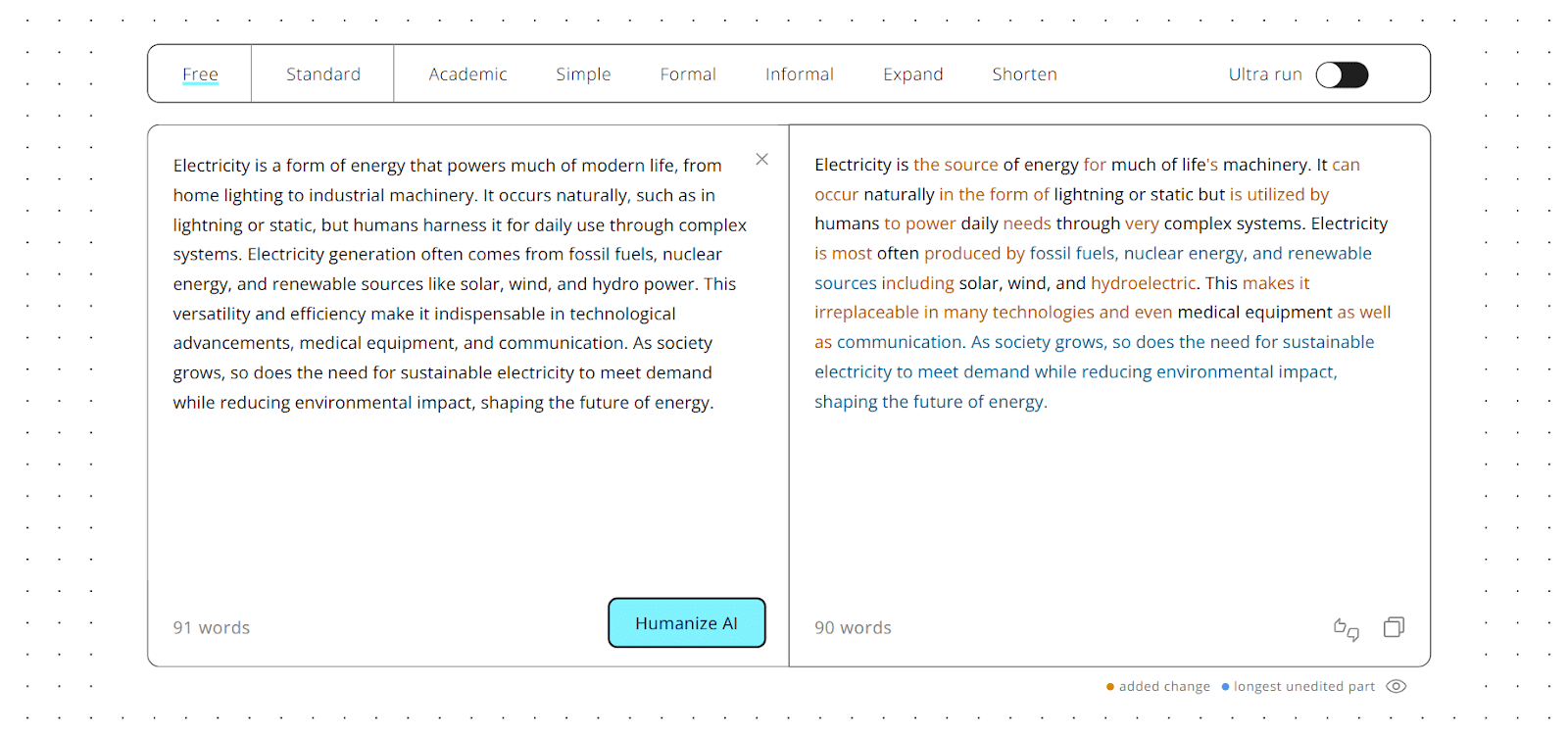
Task: Select the Free mode tab
Action: click(200, 74)
